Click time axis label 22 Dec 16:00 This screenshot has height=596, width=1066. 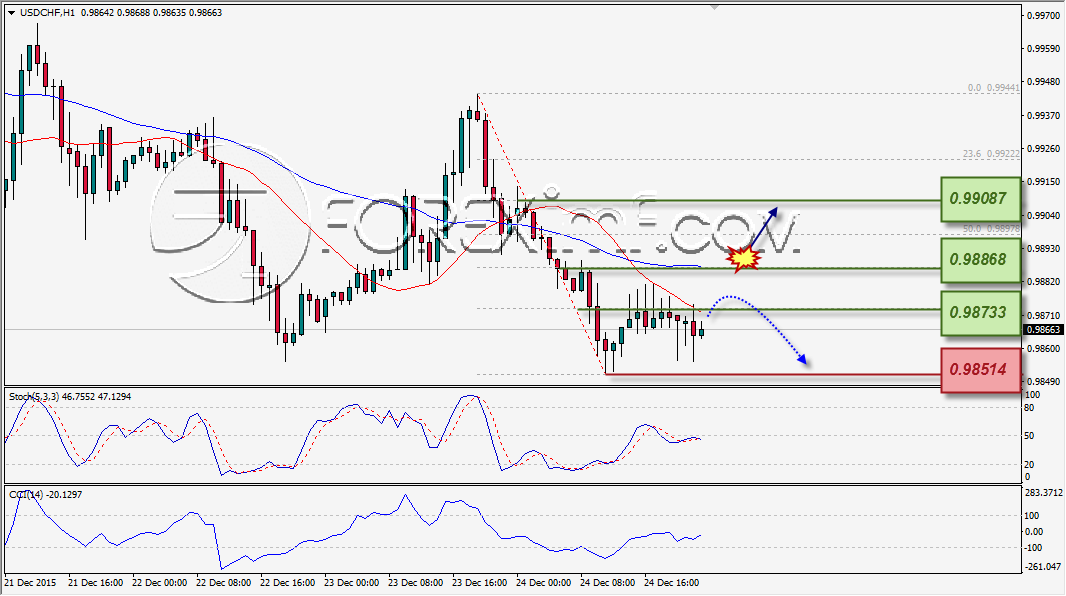pyautogui.click(x=288, y=583)
